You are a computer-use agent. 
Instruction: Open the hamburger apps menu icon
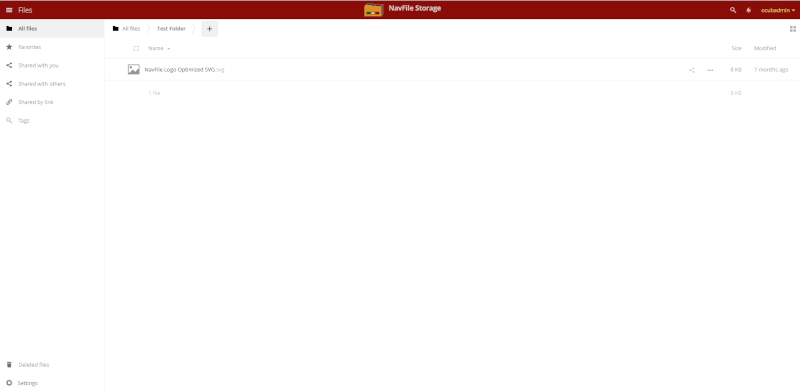[x=9, y=10]
